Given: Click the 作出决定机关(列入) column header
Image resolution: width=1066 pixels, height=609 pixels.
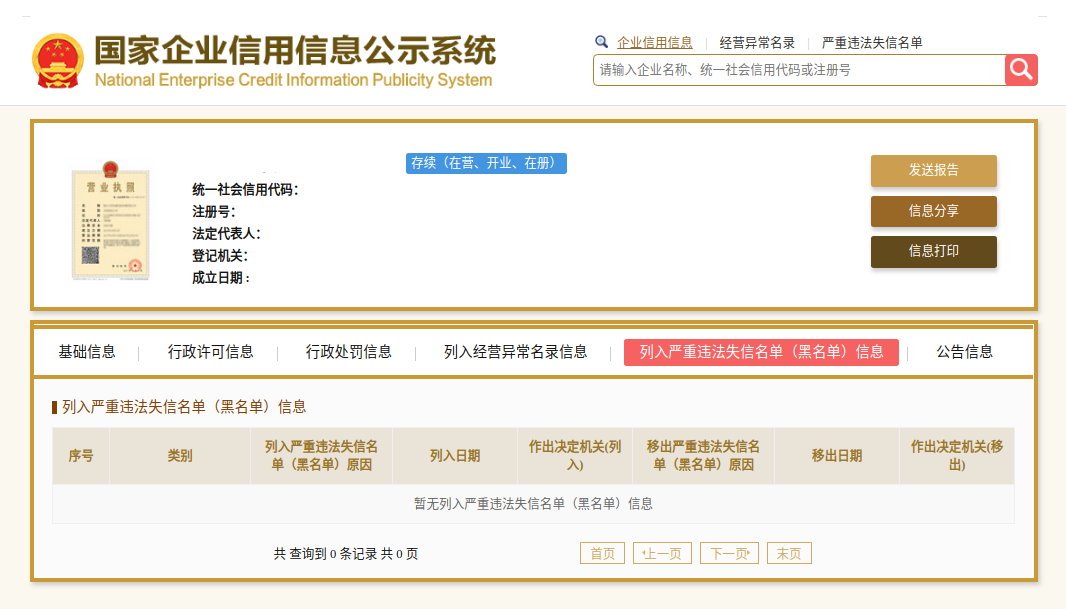Looking at the screenshot, I should pos(575,456).
